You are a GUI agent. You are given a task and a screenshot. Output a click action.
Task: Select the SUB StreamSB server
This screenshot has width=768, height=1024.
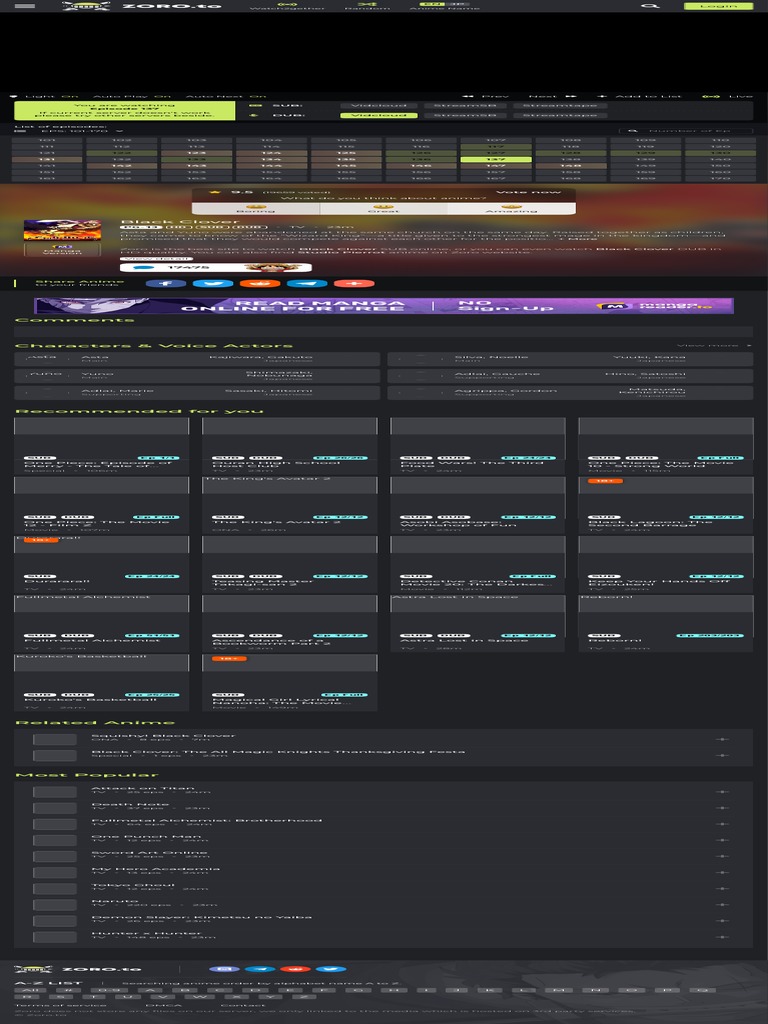pyautogui.click(x=465, y=105)
